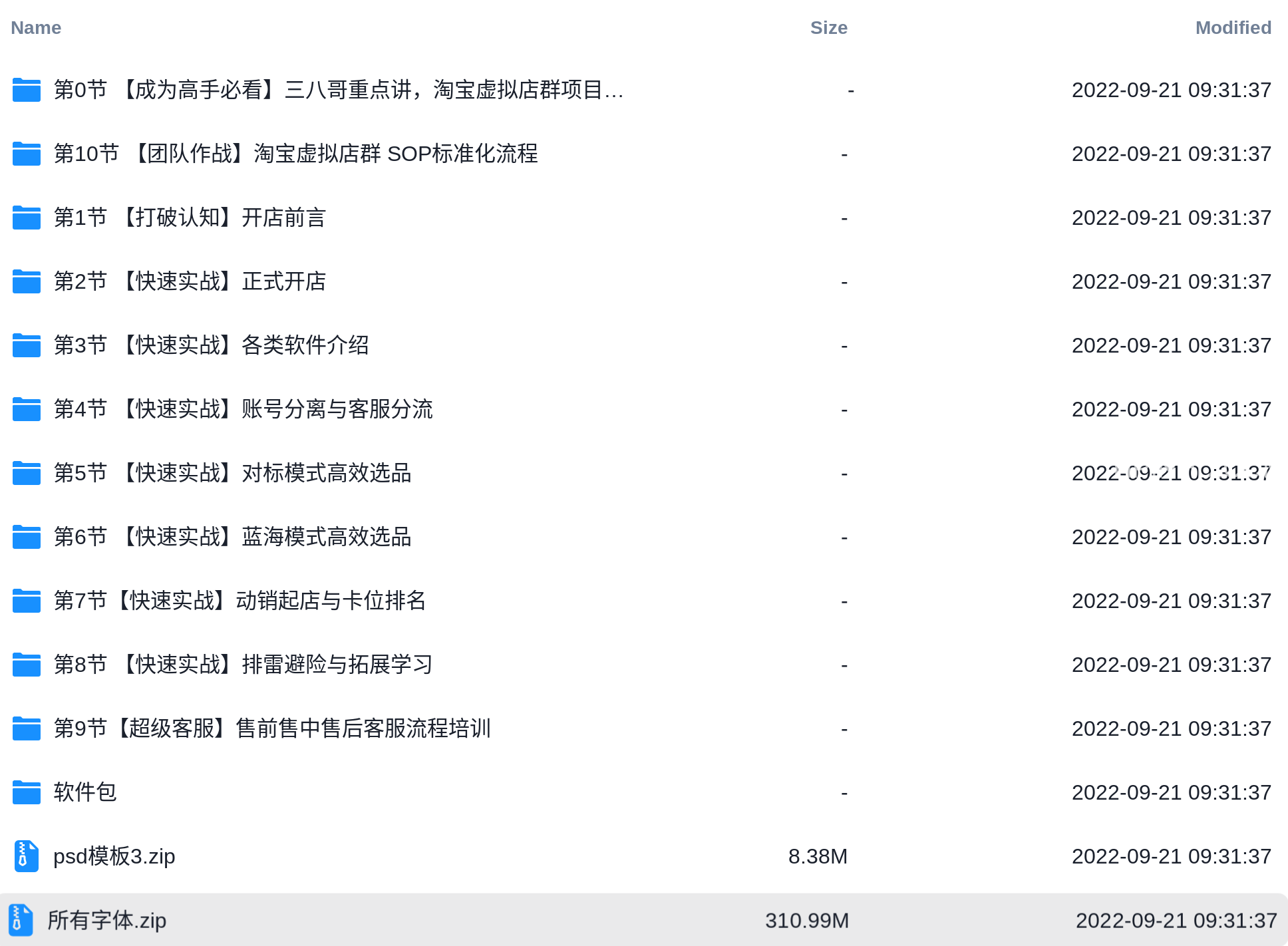
Task: Open folder 第4节【快速实战】账号分离与客服分流
Action: click(x=243, y=409)
